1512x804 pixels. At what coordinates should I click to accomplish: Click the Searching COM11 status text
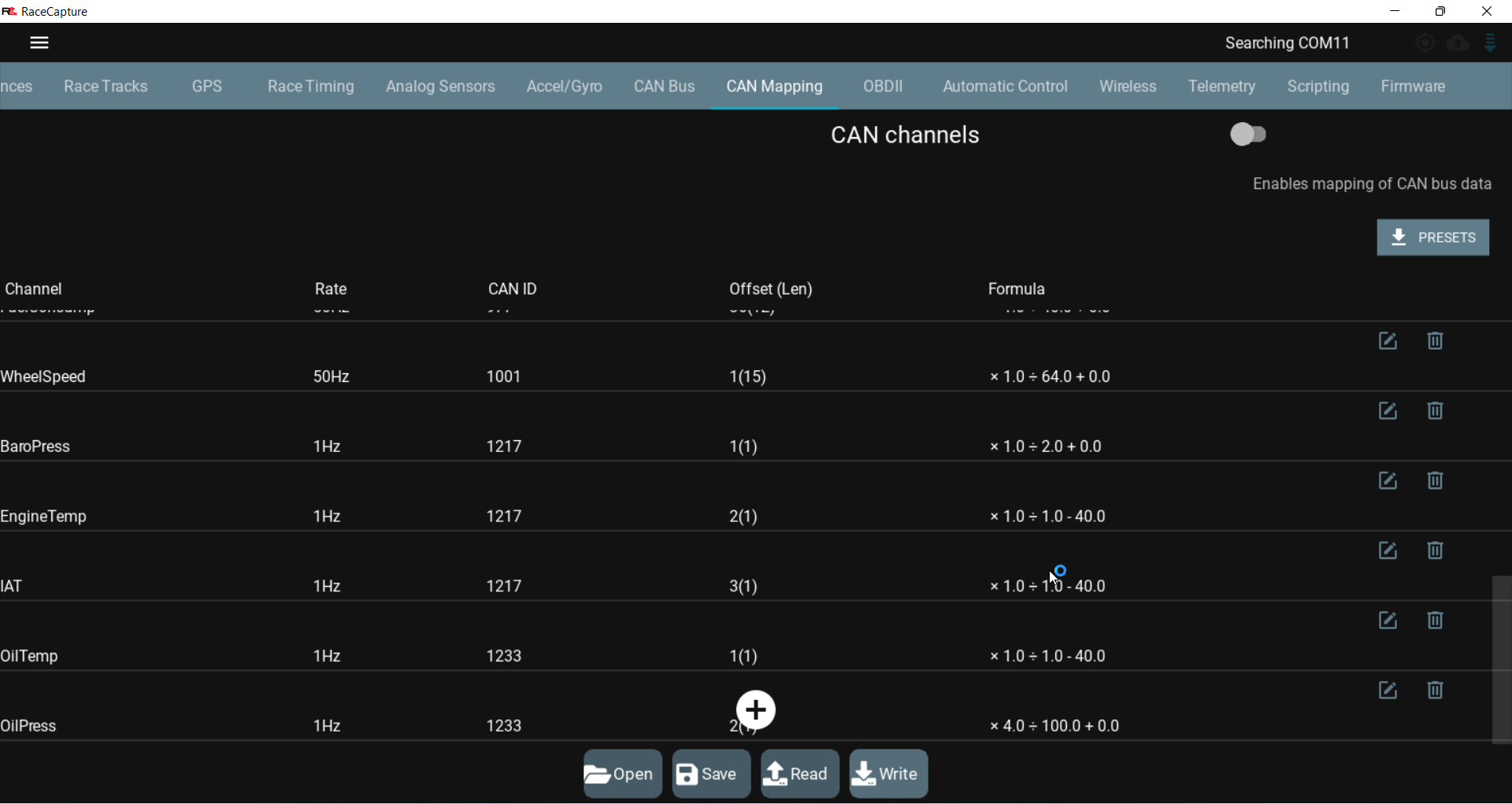(1287, 43)
